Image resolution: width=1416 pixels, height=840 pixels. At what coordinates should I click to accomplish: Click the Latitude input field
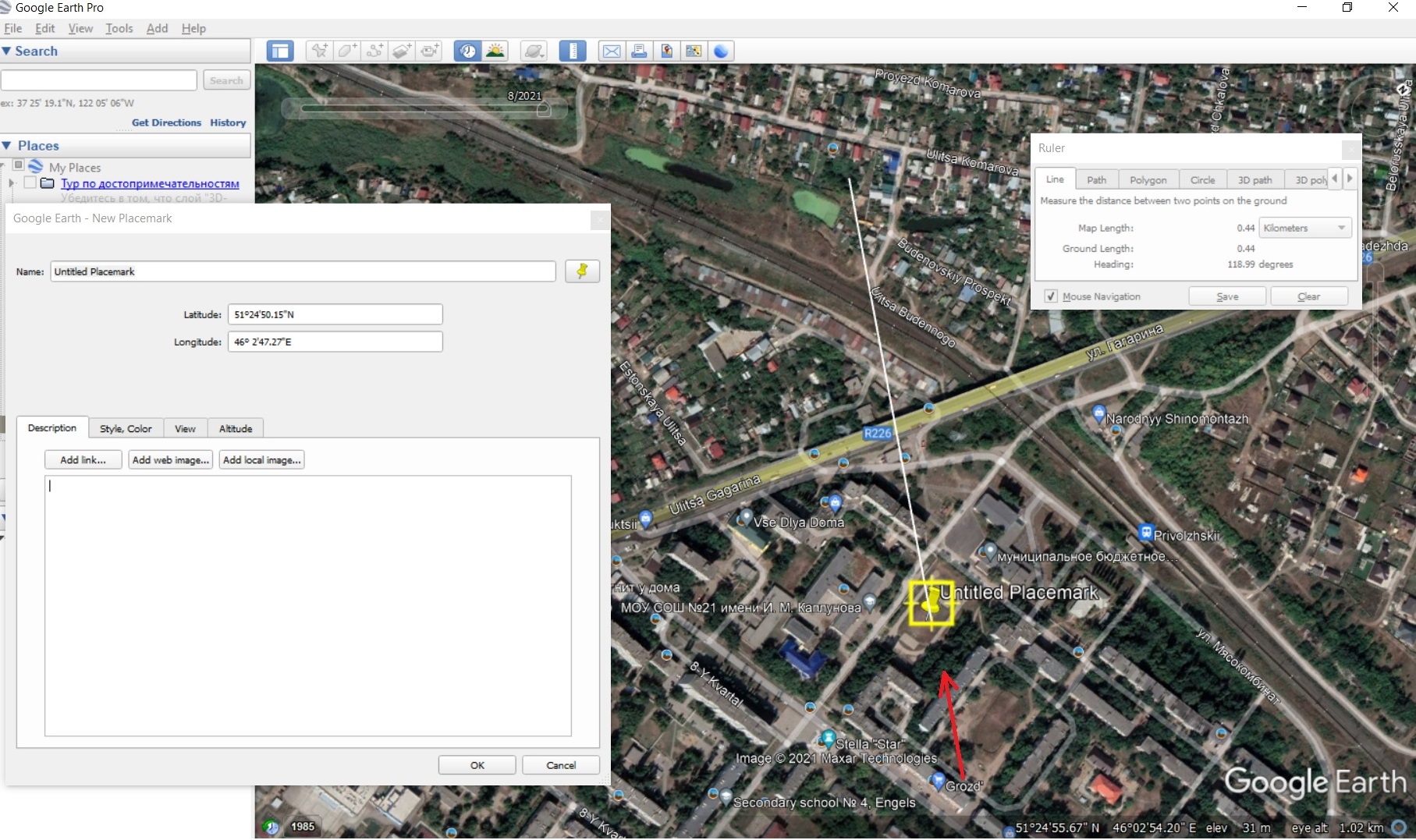[335, 314]
